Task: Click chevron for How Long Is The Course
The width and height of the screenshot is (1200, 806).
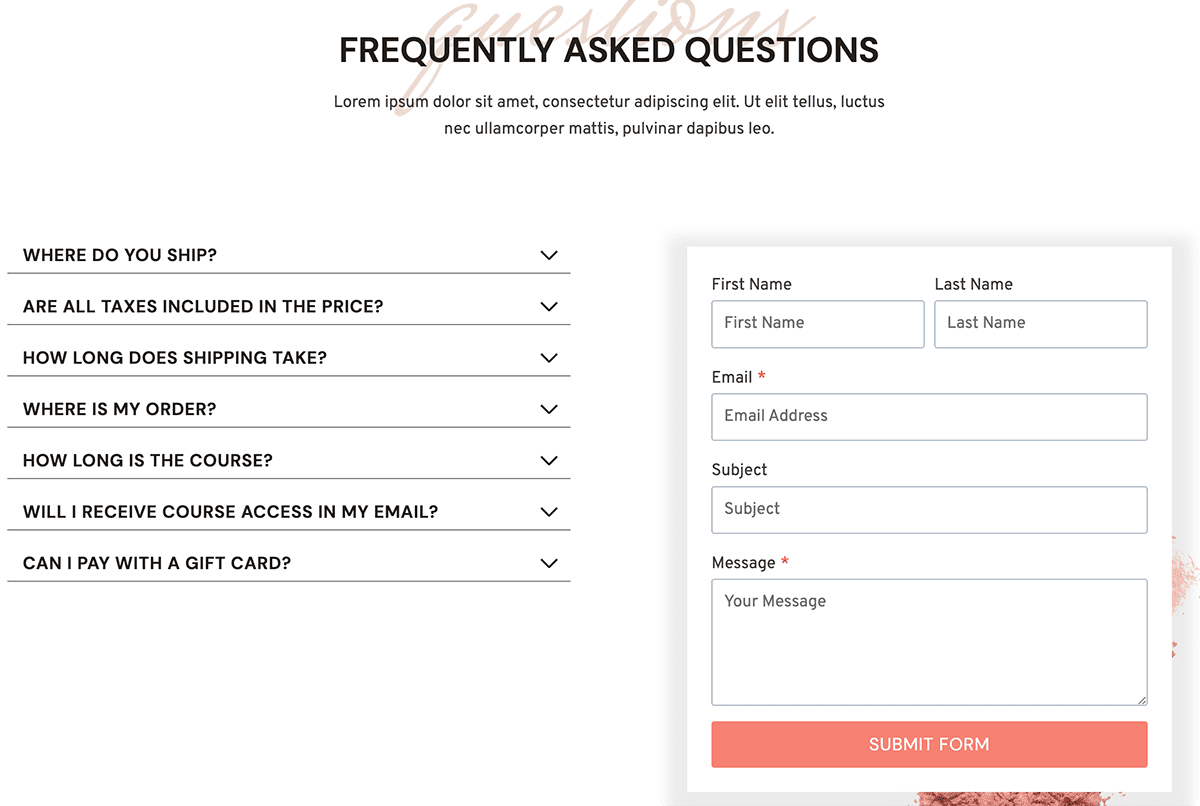Action: pyautogui.click(x=548, y=461)
